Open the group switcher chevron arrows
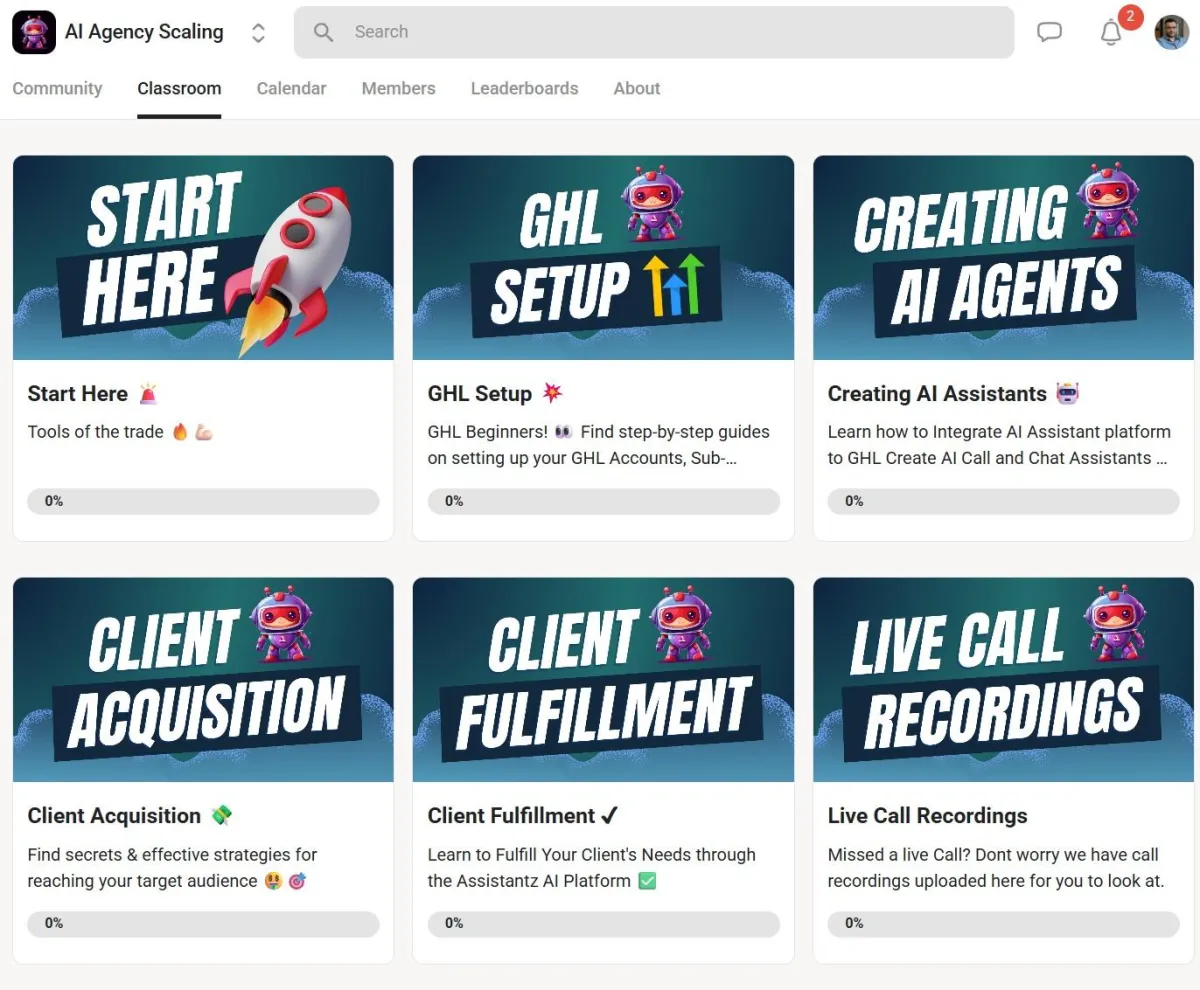Viewport: 1200px width, 990px height. click(258, 33)
